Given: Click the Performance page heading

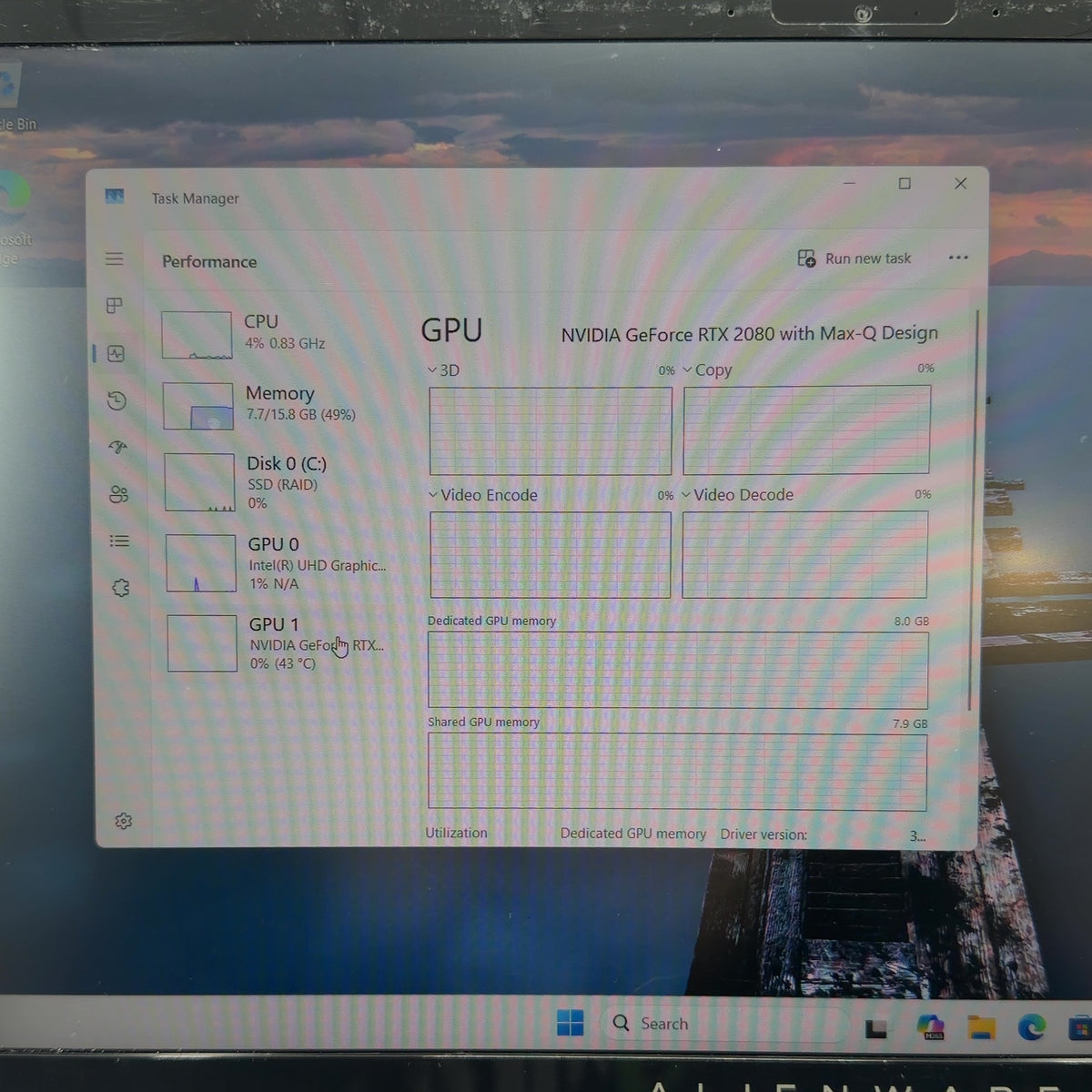Looking at the screenshot, I should (209, 262).
